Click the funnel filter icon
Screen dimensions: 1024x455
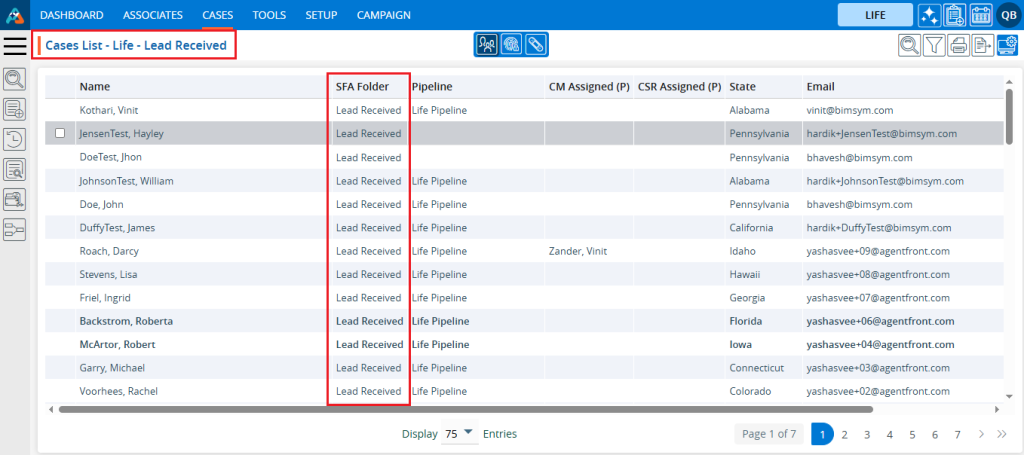tap(934, 45)
